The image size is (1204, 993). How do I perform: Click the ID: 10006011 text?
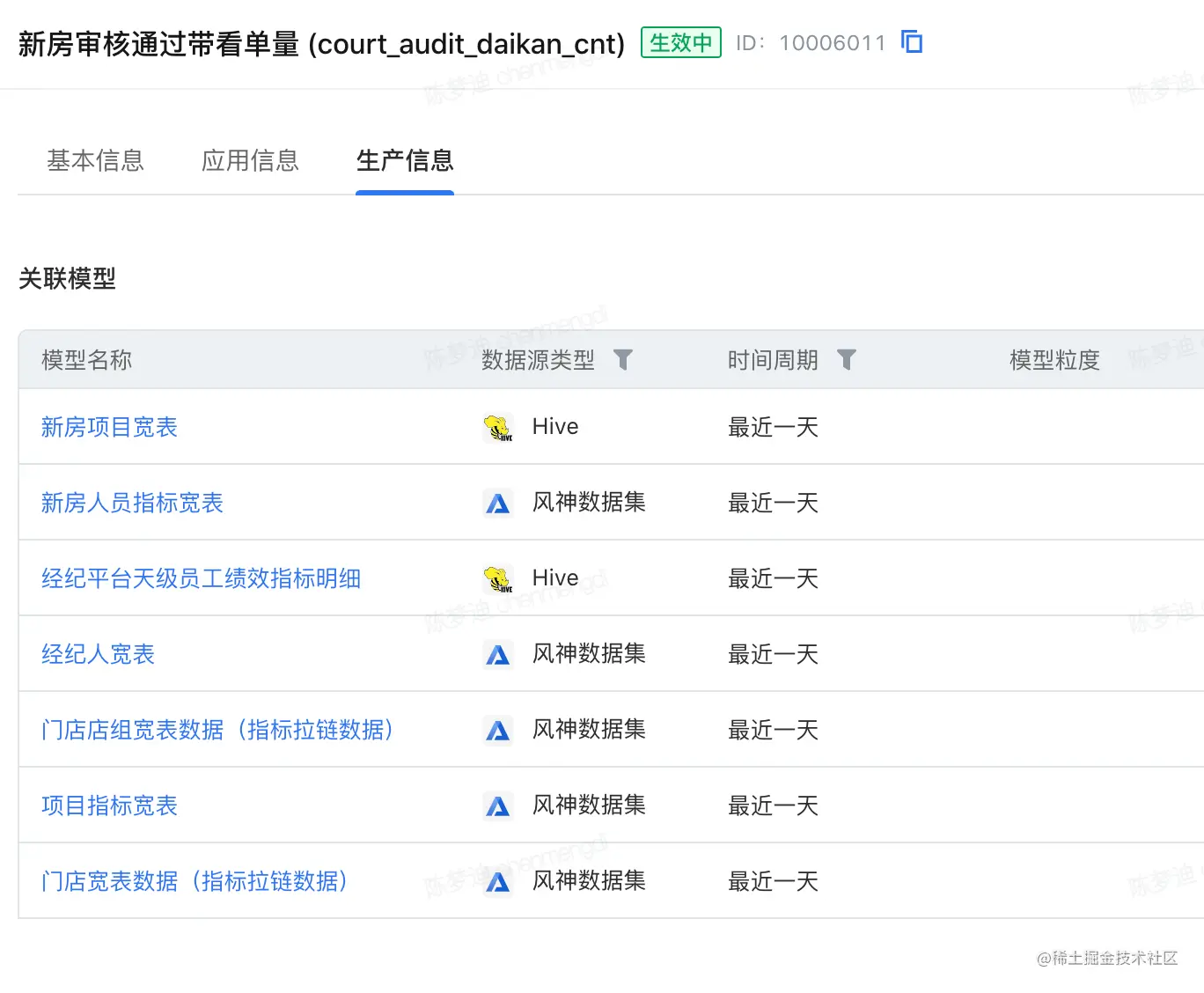pyautogui.click(x=811, y=42)
